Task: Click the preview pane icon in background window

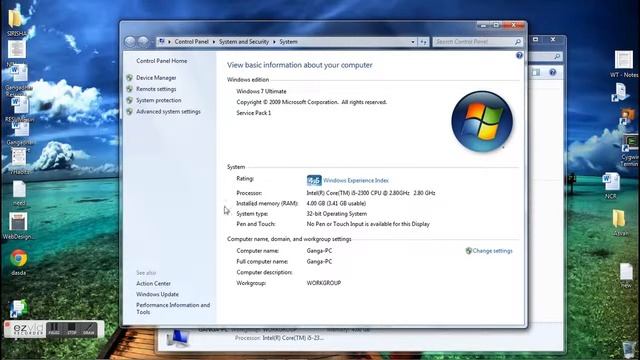Action: coord(536,72)
